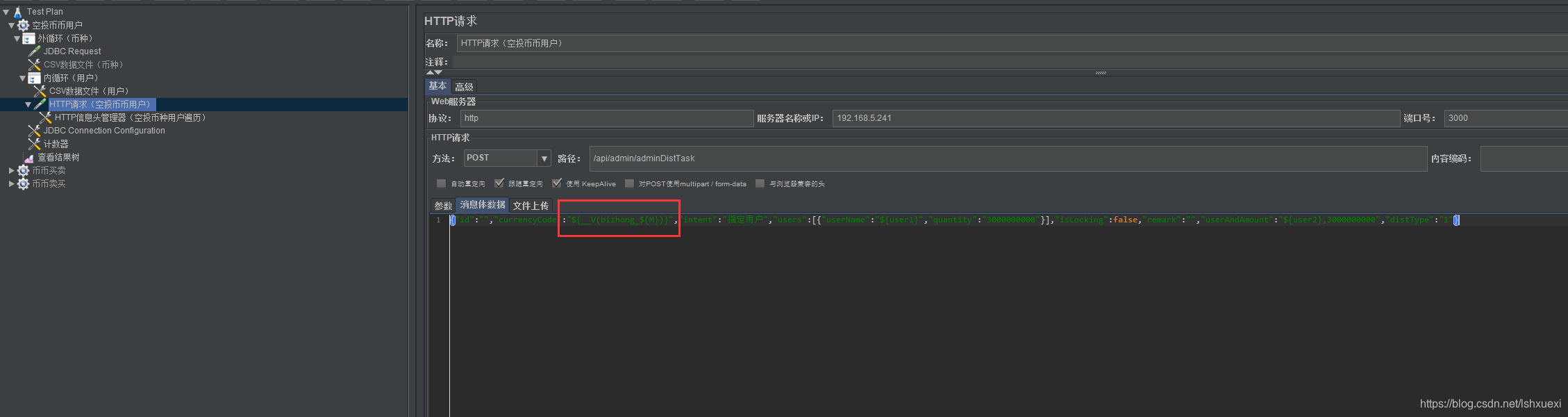Click the 查看结果树 listener icon
1568x417 pixels.
click(x=29, y=158)
